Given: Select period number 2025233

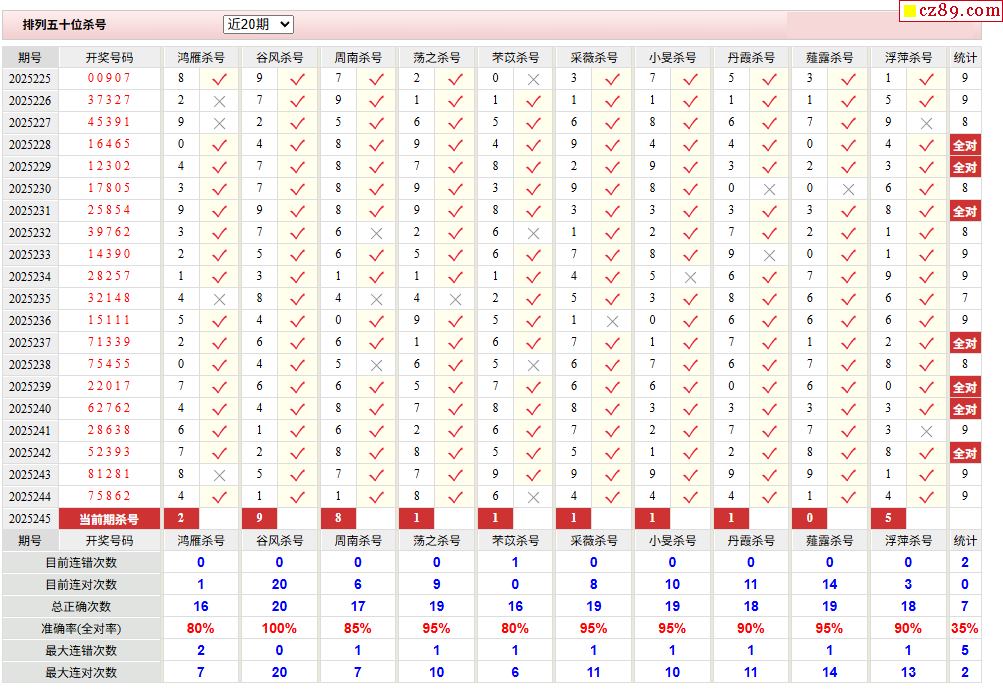Looking at the screenshot, I should pyautogui.click(x=29, y=255).
